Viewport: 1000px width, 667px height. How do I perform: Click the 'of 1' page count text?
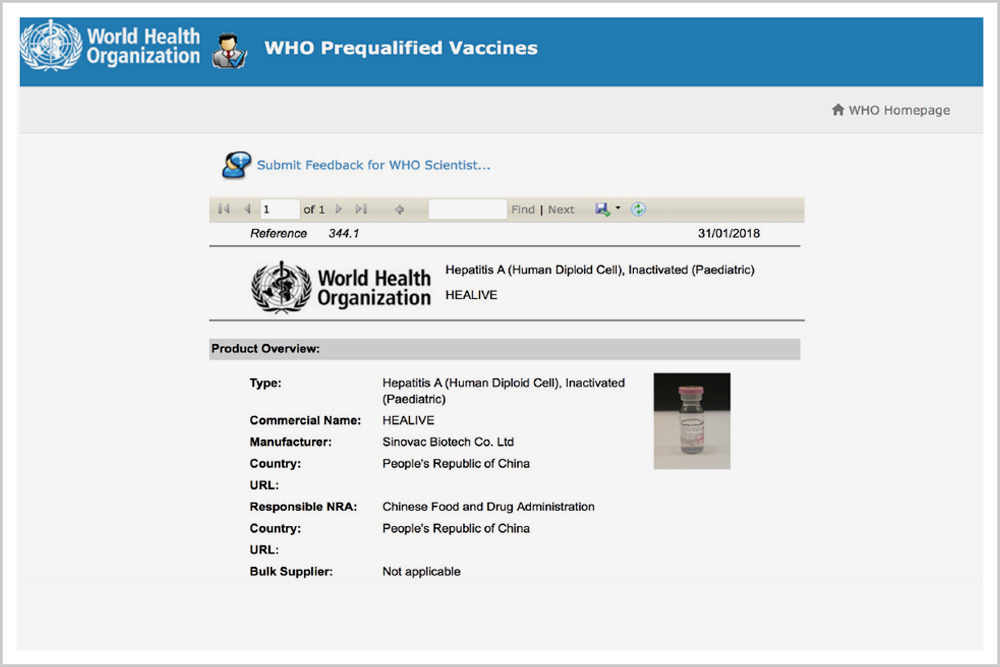[314, 210]
